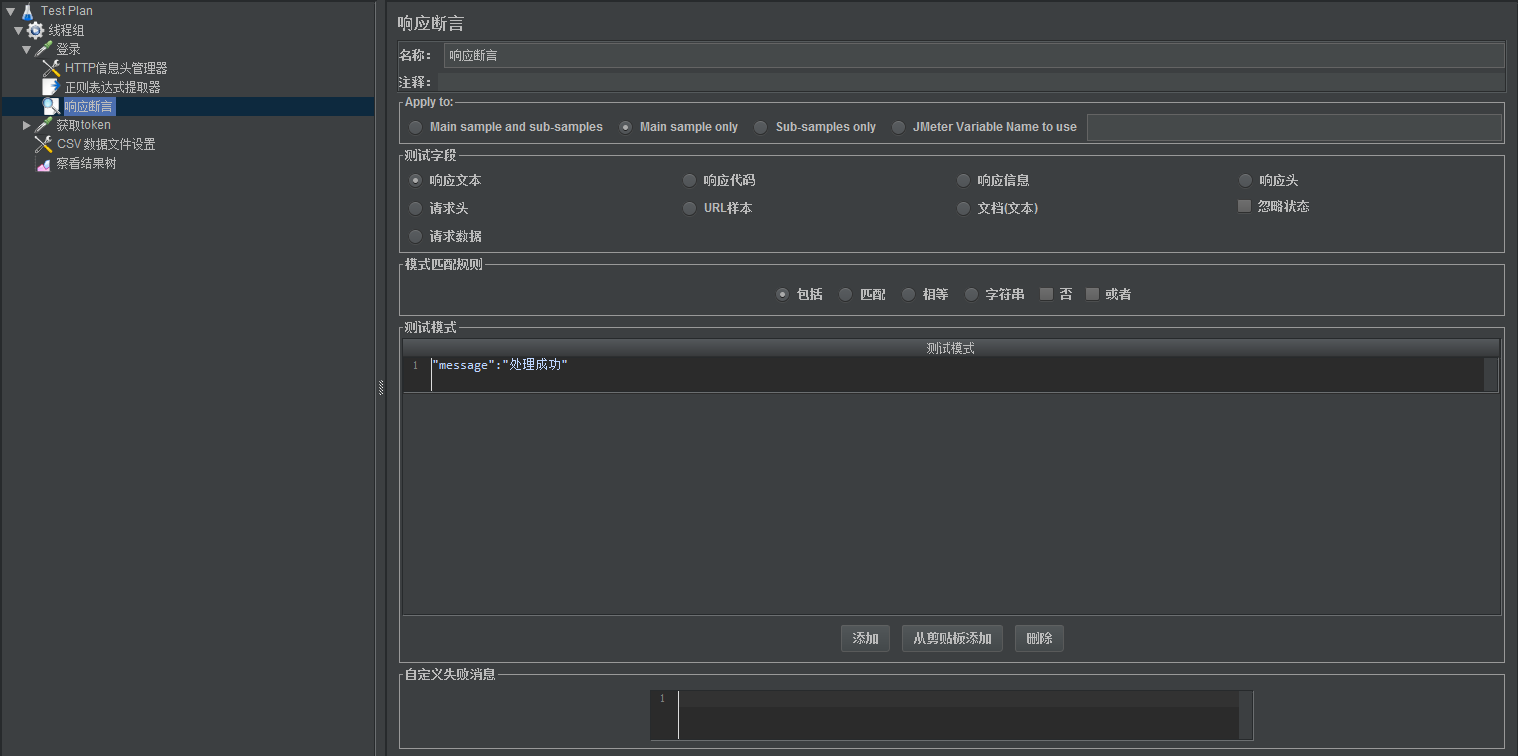Choose URL样本 as test field
The image size is (1518, 756).
[x=717, y=208]
